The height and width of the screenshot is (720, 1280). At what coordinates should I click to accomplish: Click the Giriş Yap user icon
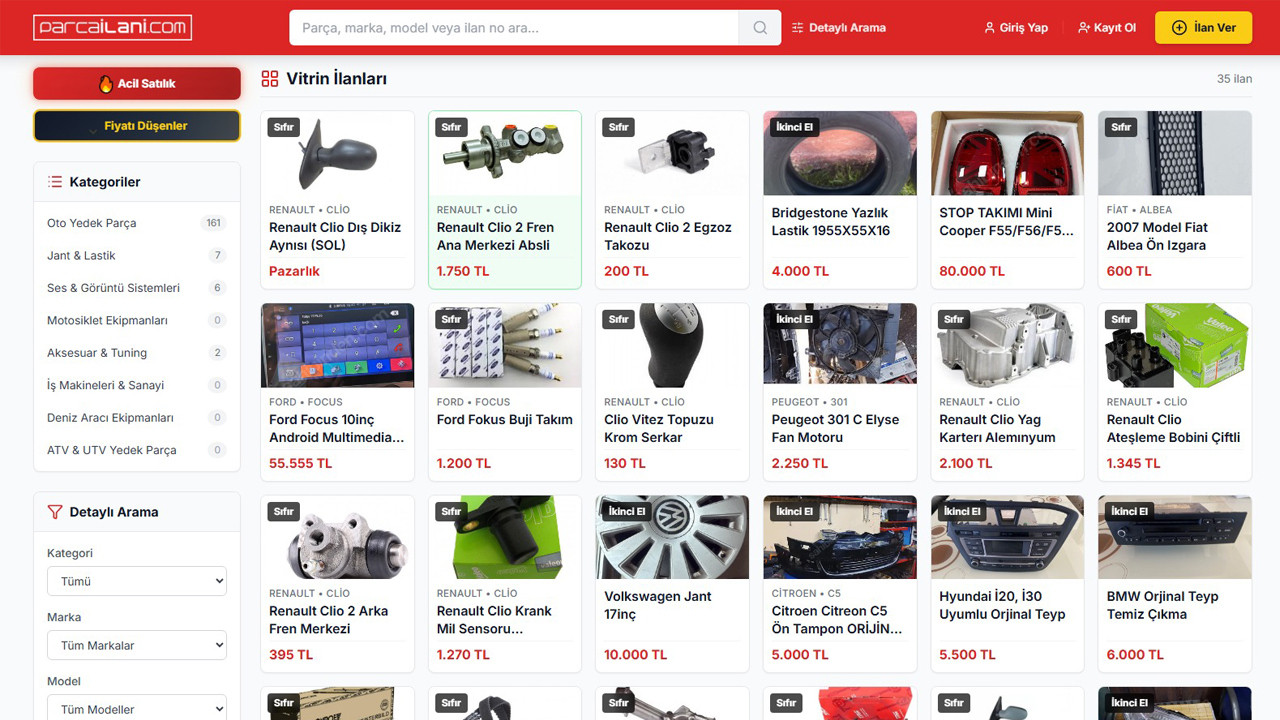pos(990,28)
